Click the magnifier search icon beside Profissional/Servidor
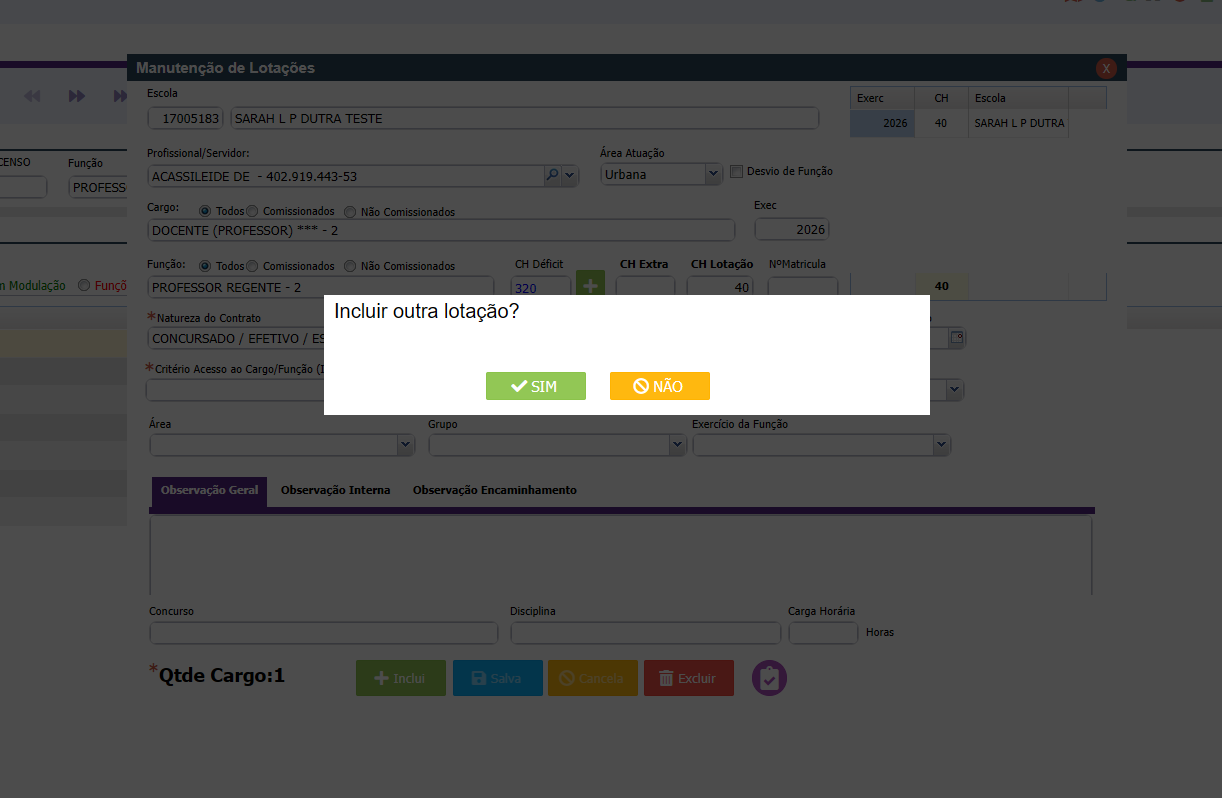The width and height of the screenshot is (1222, 798). pyautogui.click(x=552, y=175)
